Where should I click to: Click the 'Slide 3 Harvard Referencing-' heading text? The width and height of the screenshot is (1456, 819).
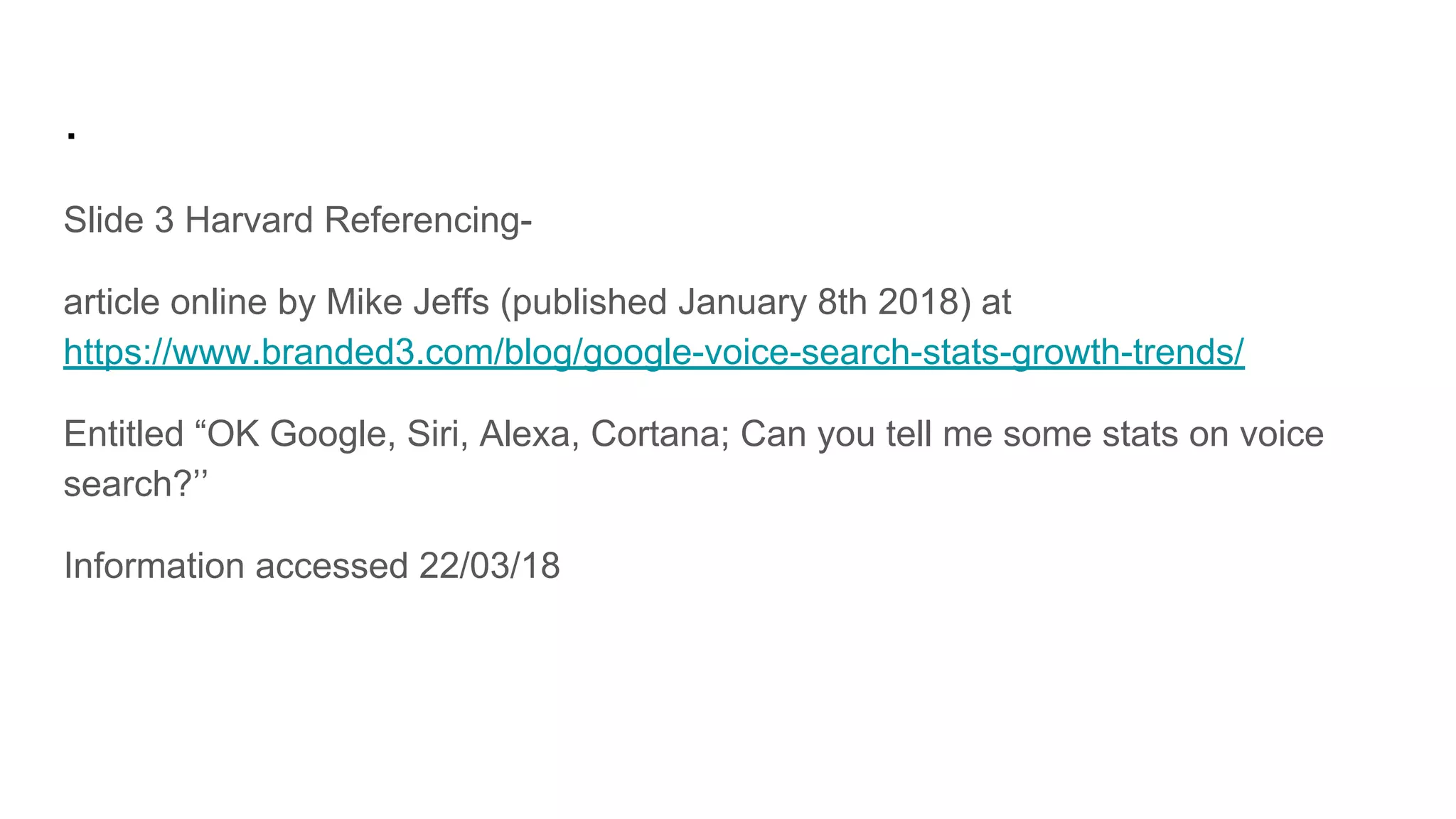point(297,220)
